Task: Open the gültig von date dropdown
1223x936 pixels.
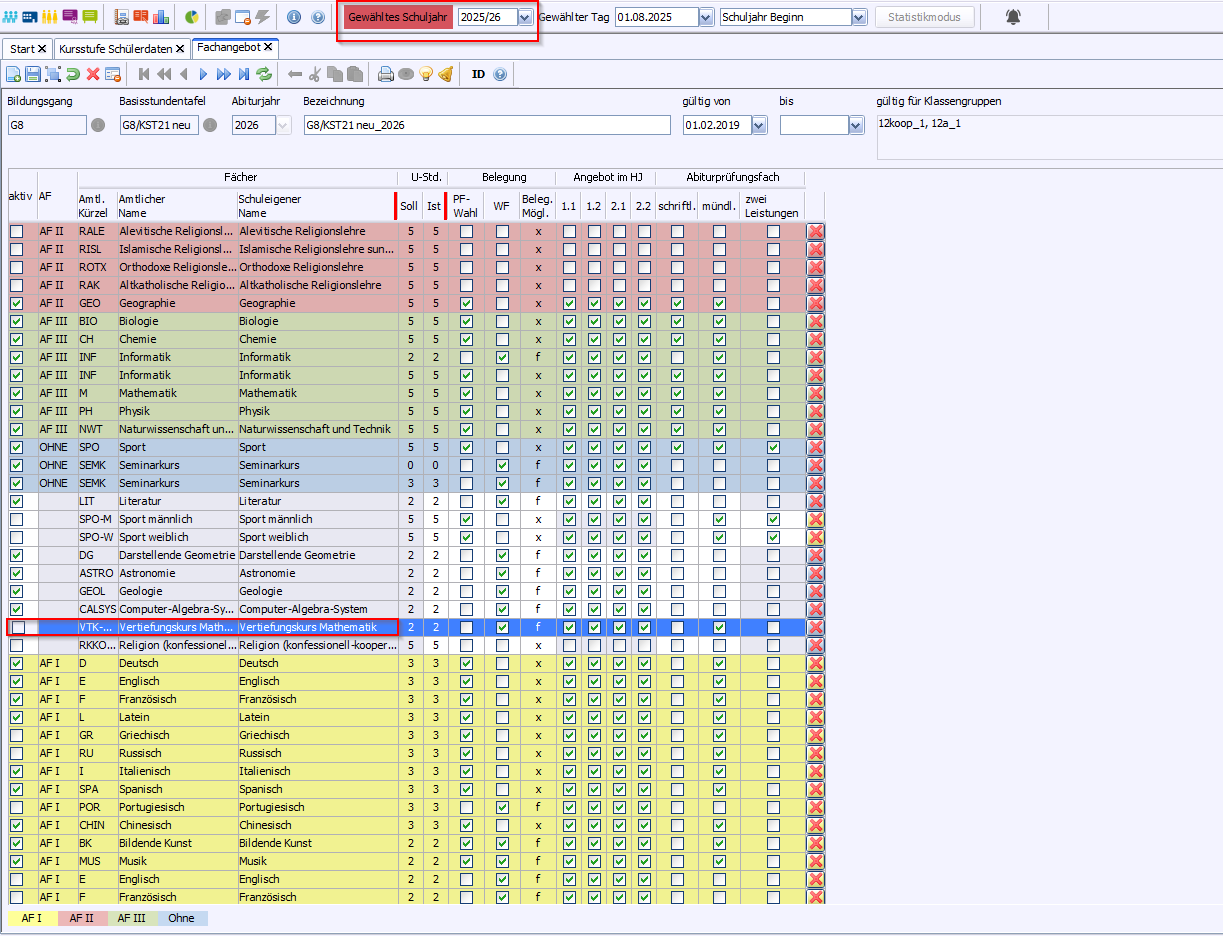Action: (758, 125)
